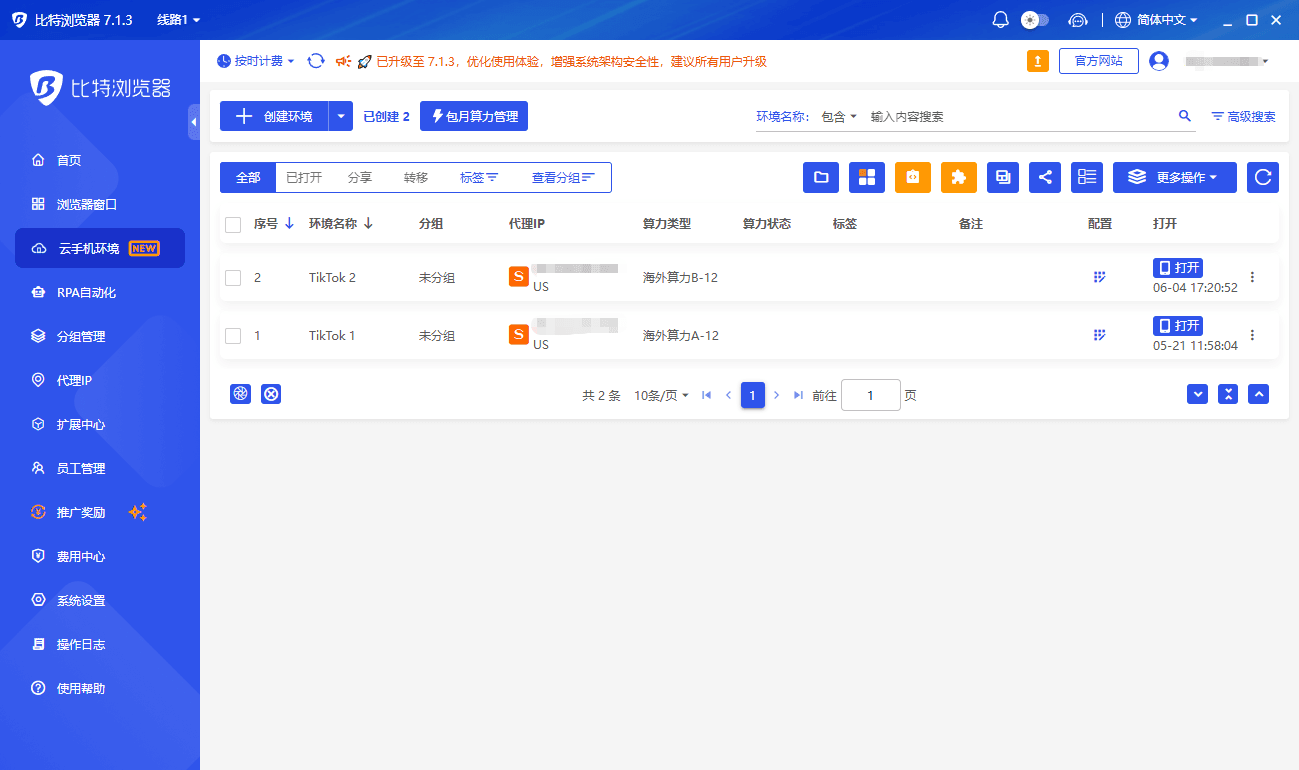Click config icon for TikTok 2

tap(1100, 277)
